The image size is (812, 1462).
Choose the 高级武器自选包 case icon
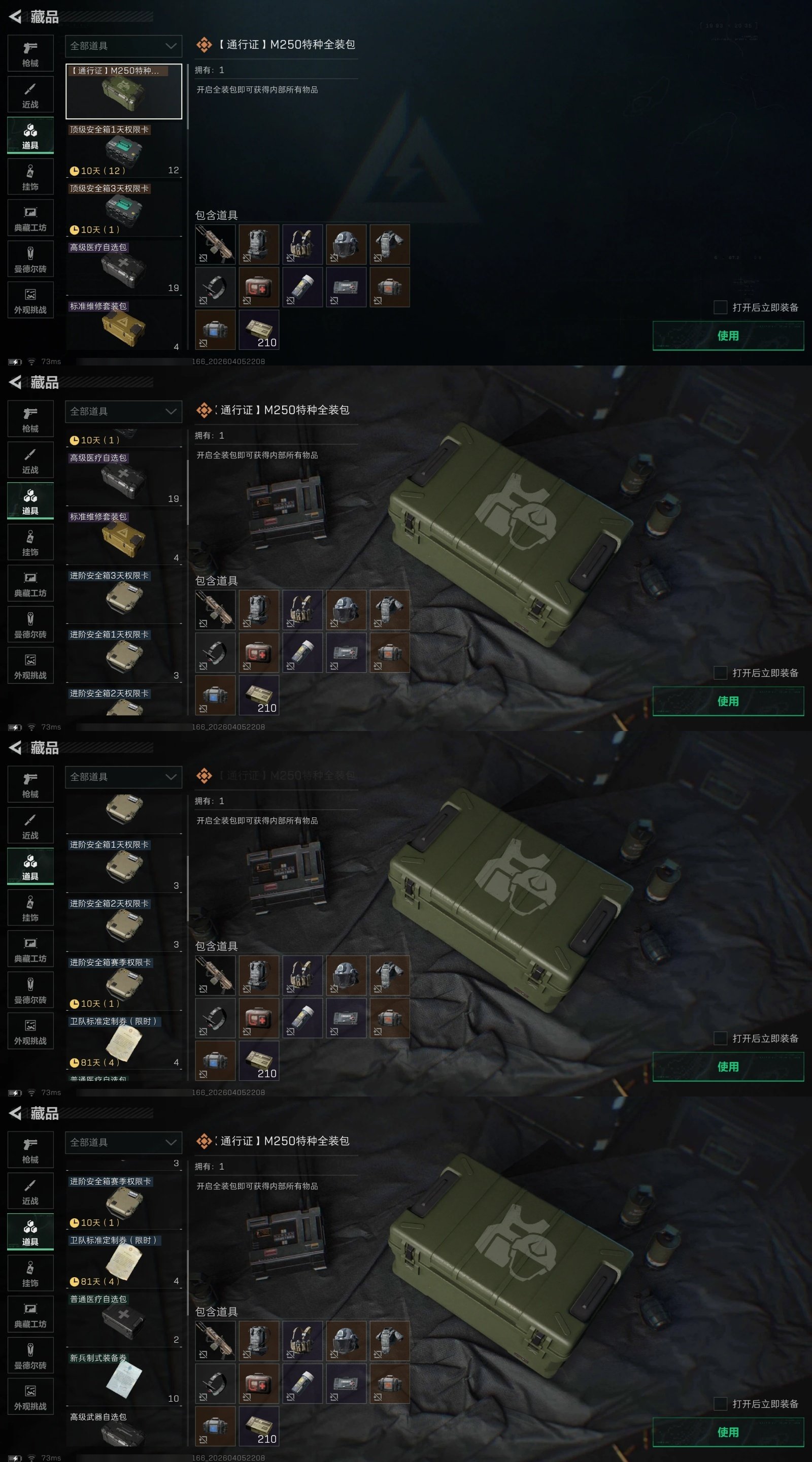point(124,1435)
